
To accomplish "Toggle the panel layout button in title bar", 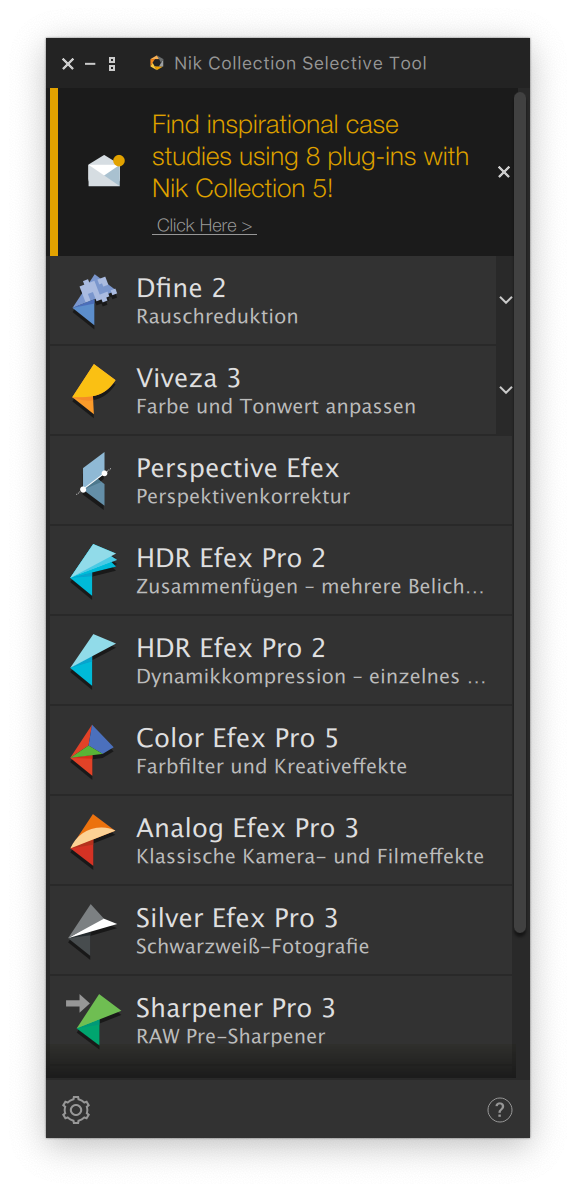I will coord(112,64).
